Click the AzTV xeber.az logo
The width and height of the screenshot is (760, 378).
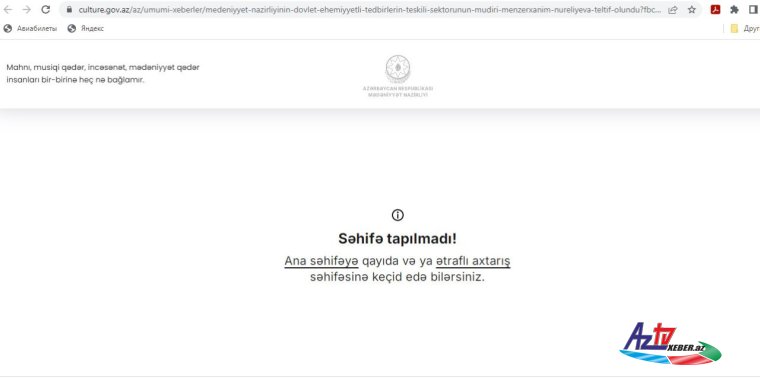coord(670,344)
